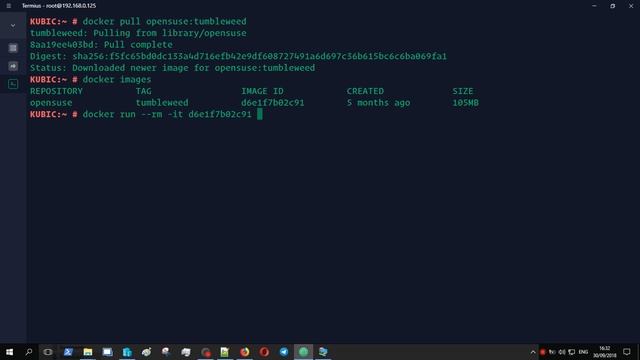Click the 'IMAGE ID' column header
Viewport: 640px width, 360px height.
262,91
